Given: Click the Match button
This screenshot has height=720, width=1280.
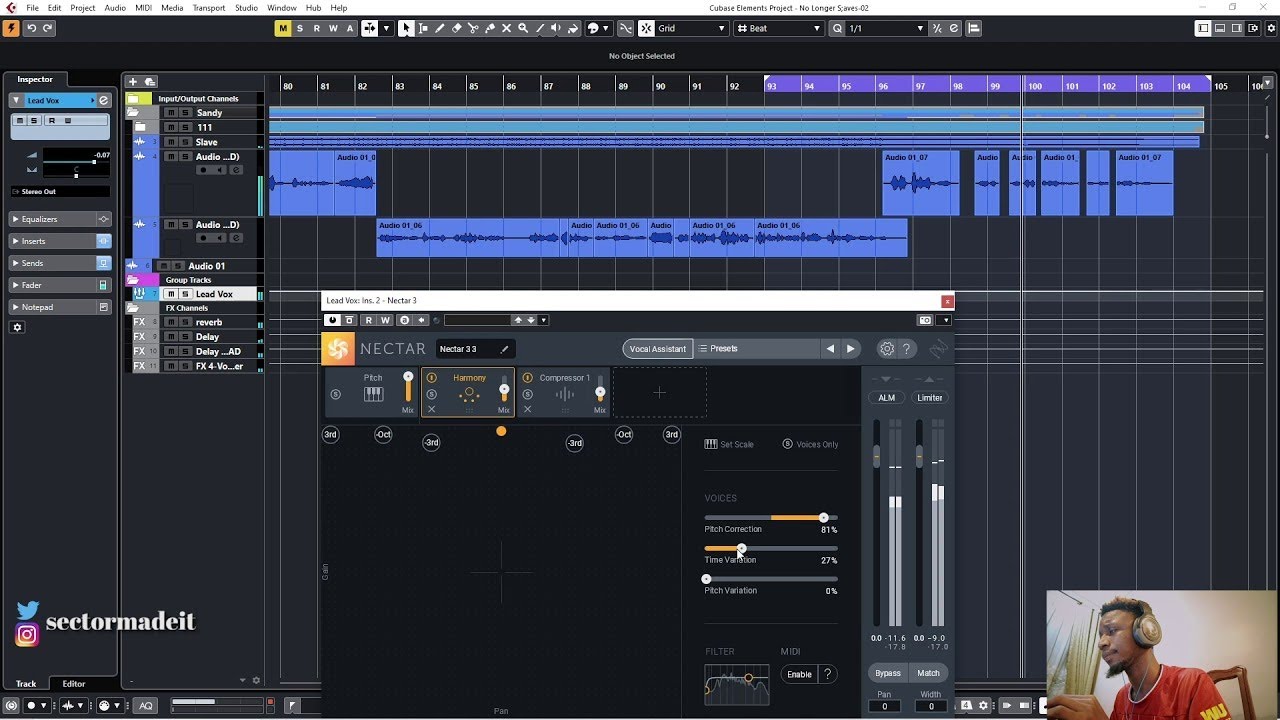Looking at the screenshot, I should pyautogui.click(x=929, y=673).
